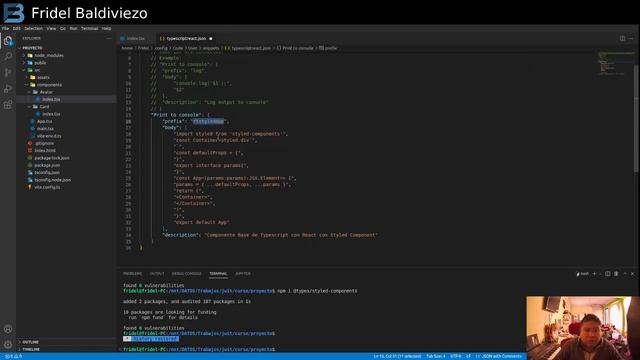This screenshot has height=360, width=640.
Task: Click errors and warnings status bar indicator
Action: [x=13, y=356]
